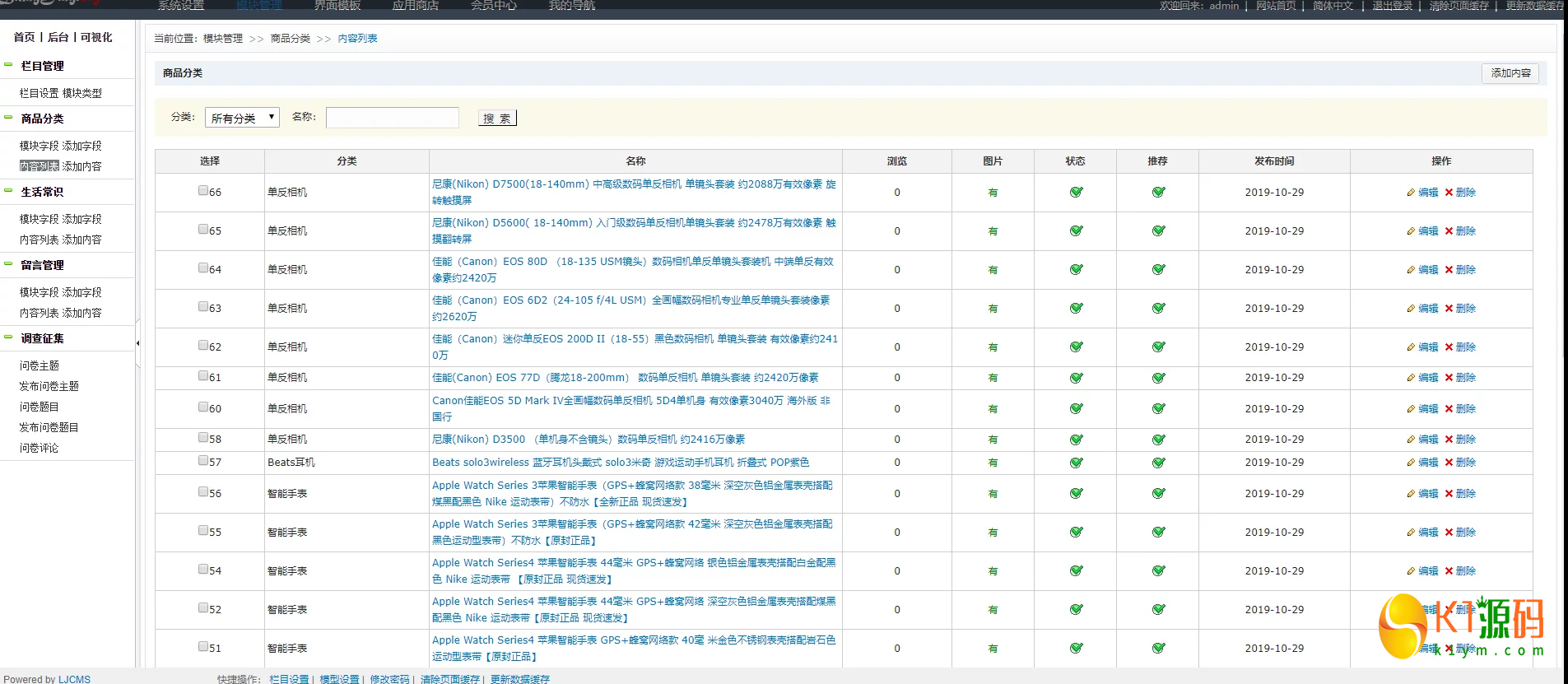This screenshot has width=1568, height=684.
Task: Tick the checkbox for item 54
Action: click(x=202, y=570)
